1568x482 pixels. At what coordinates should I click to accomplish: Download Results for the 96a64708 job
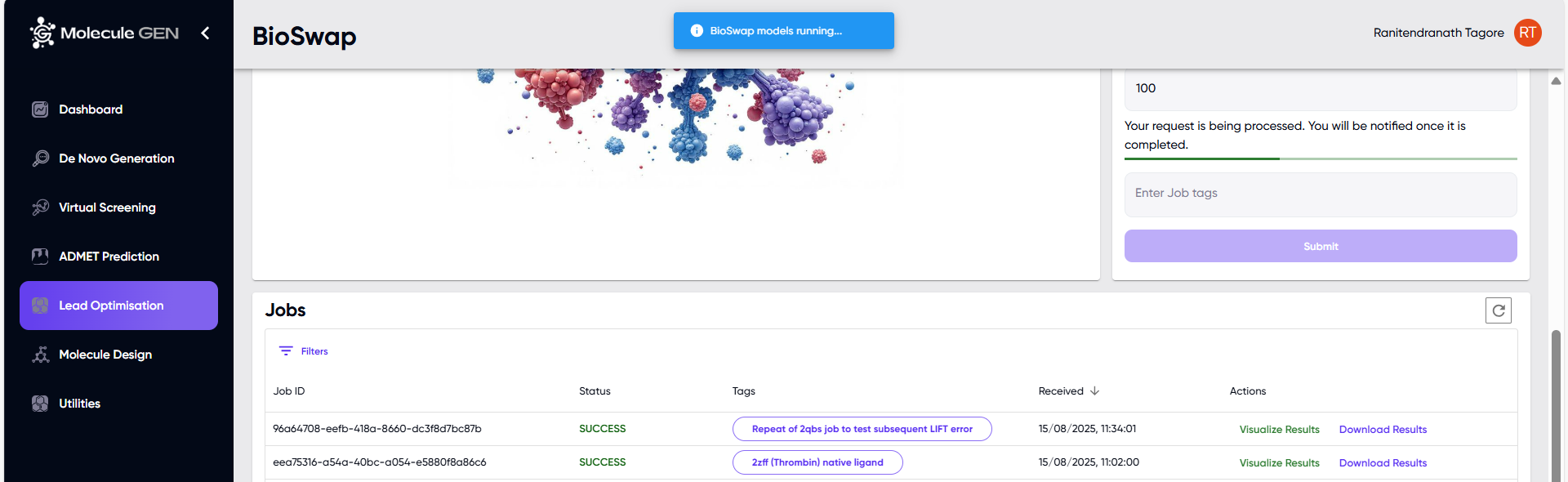point(1383,430)
